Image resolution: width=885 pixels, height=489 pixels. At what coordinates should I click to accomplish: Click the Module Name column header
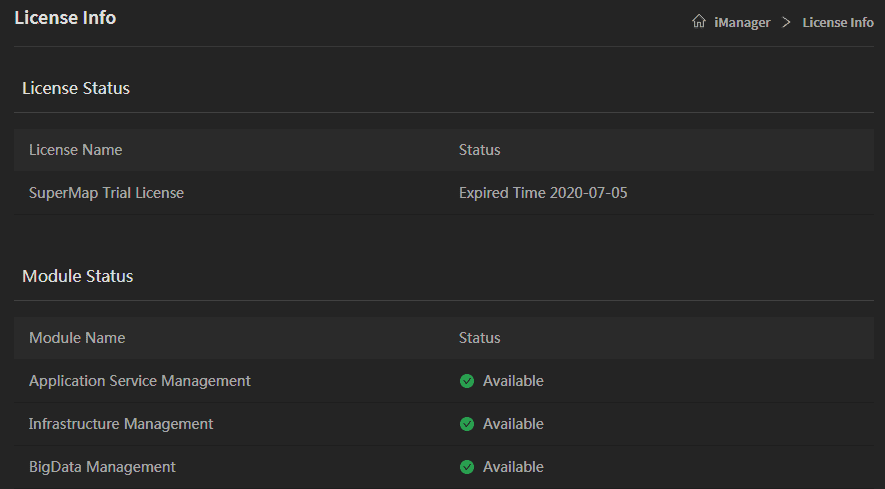(x=77, y=338)
